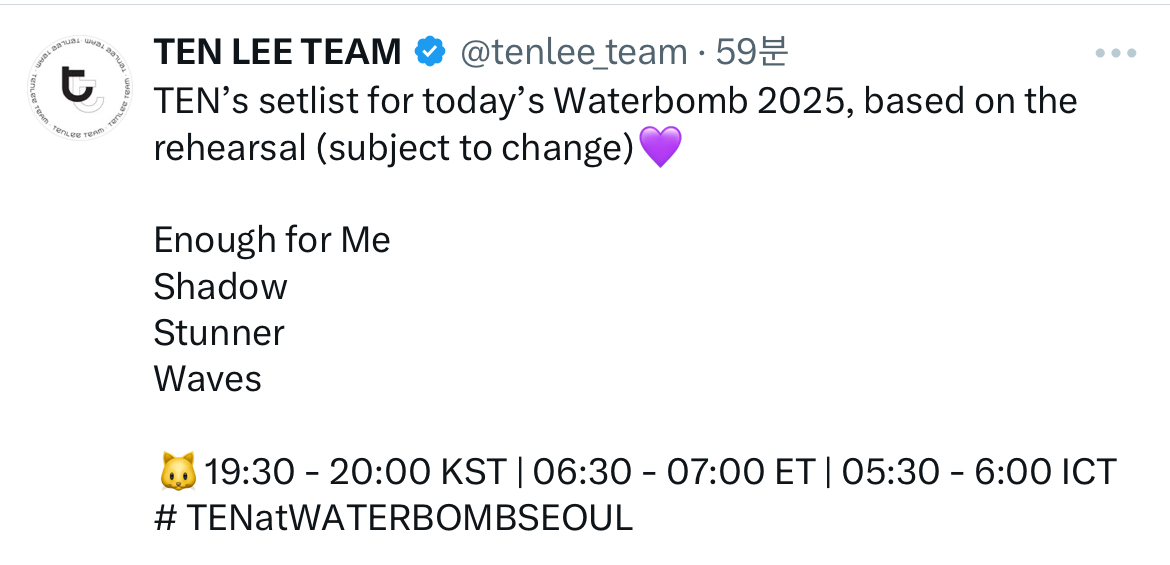Click the cat face emoji
The width and height of the screenshot is (1170, 565).
point(176,471)
